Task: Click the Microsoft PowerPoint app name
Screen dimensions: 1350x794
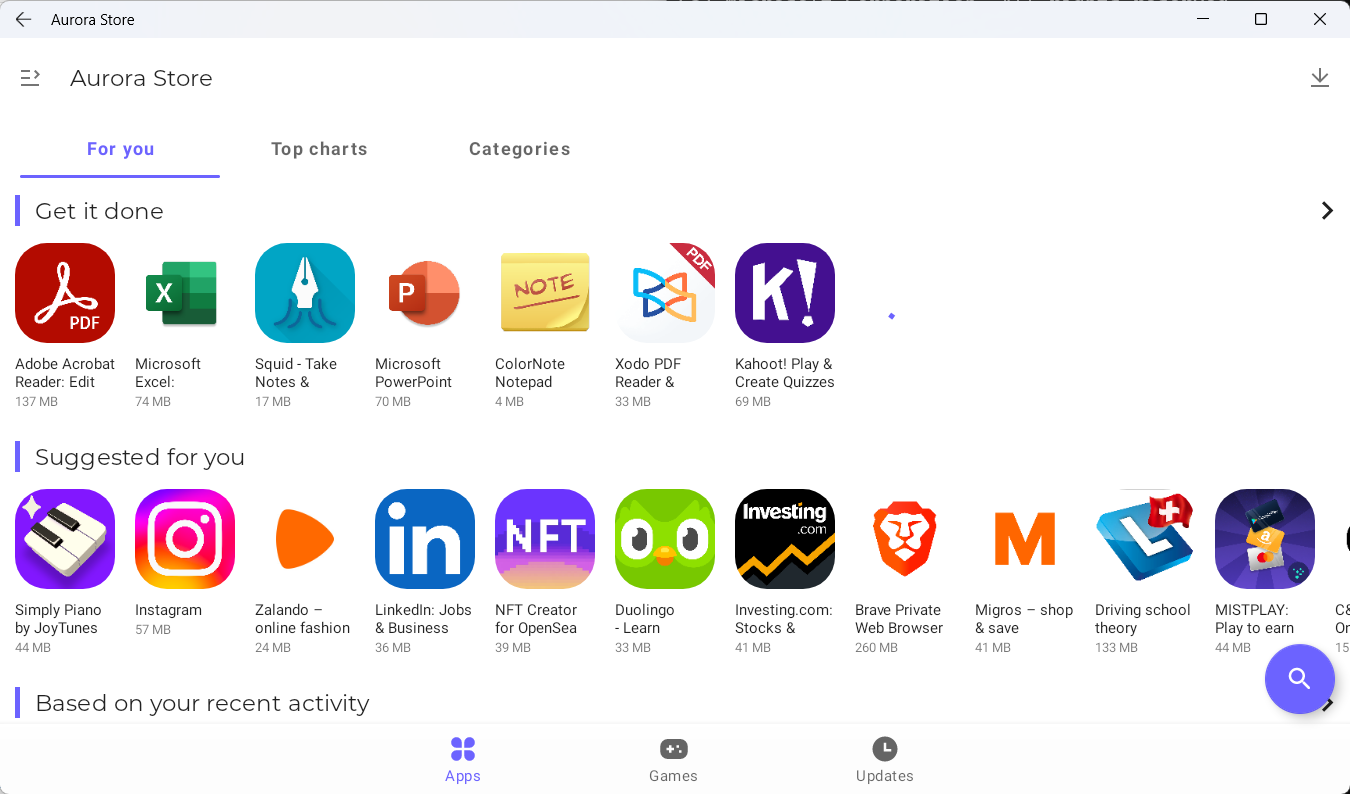Action: [x=414, y=373]
